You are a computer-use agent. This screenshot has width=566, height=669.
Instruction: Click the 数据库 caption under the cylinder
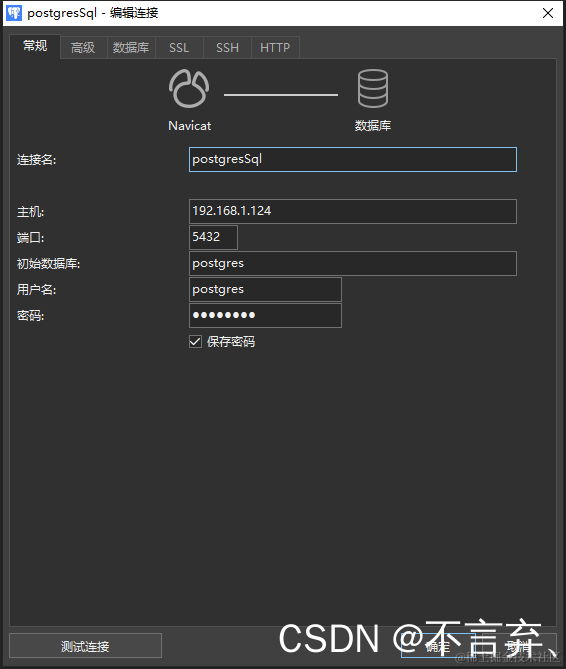pyautogui.click(x=373, y=126)
